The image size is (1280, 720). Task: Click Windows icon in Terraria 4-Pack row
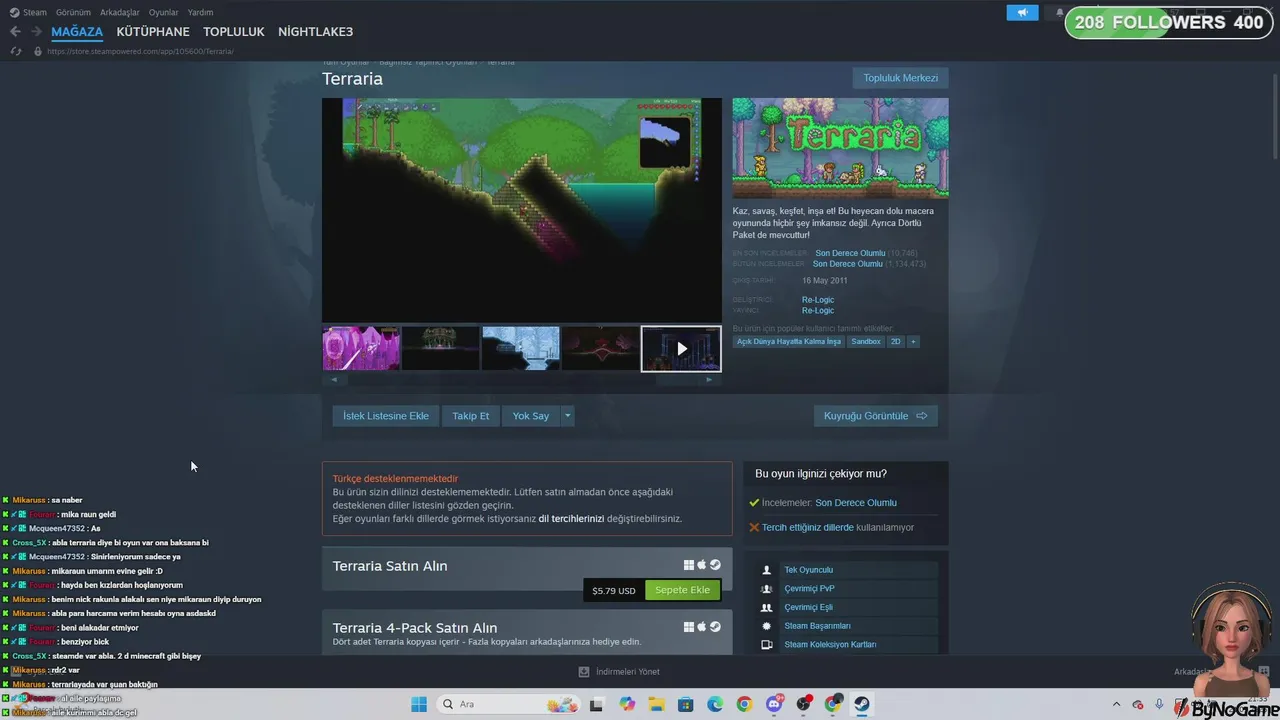coord(689,627)
